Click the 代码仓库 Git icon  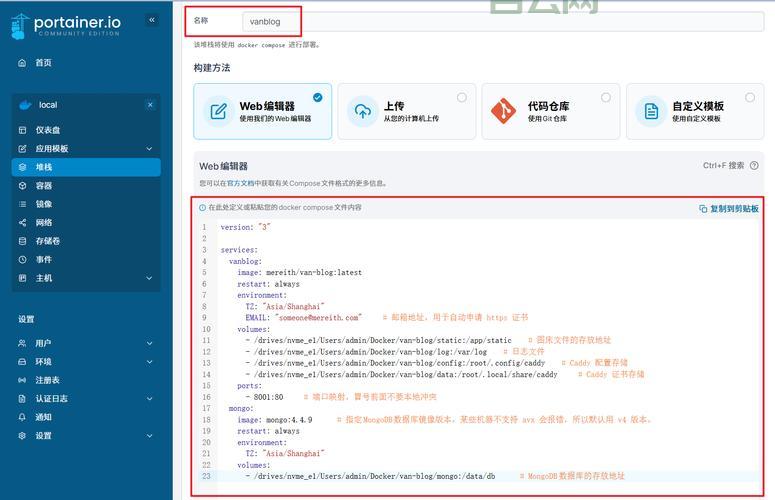point(504,111)
